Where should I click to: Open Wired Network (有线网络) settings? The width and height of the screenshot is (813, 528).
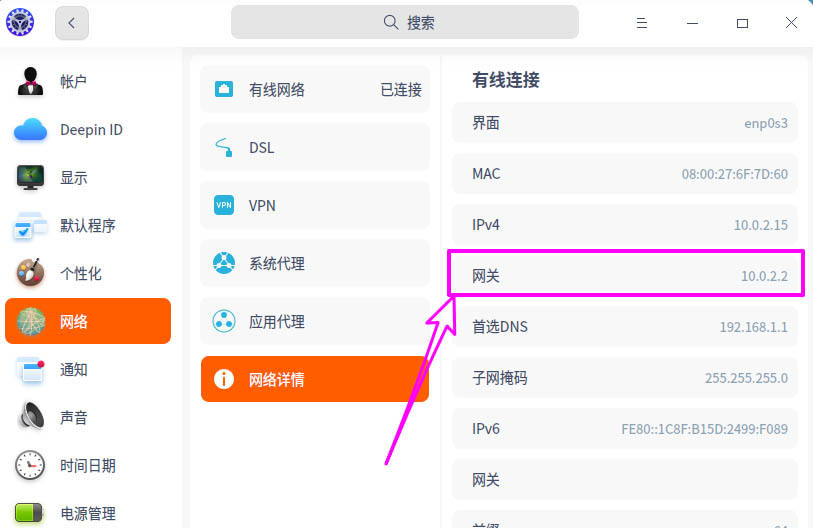[315, 90]
